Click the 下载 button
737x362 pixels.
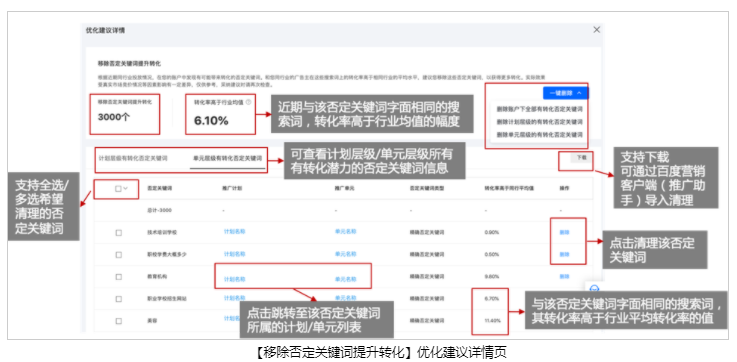[581, 158]
